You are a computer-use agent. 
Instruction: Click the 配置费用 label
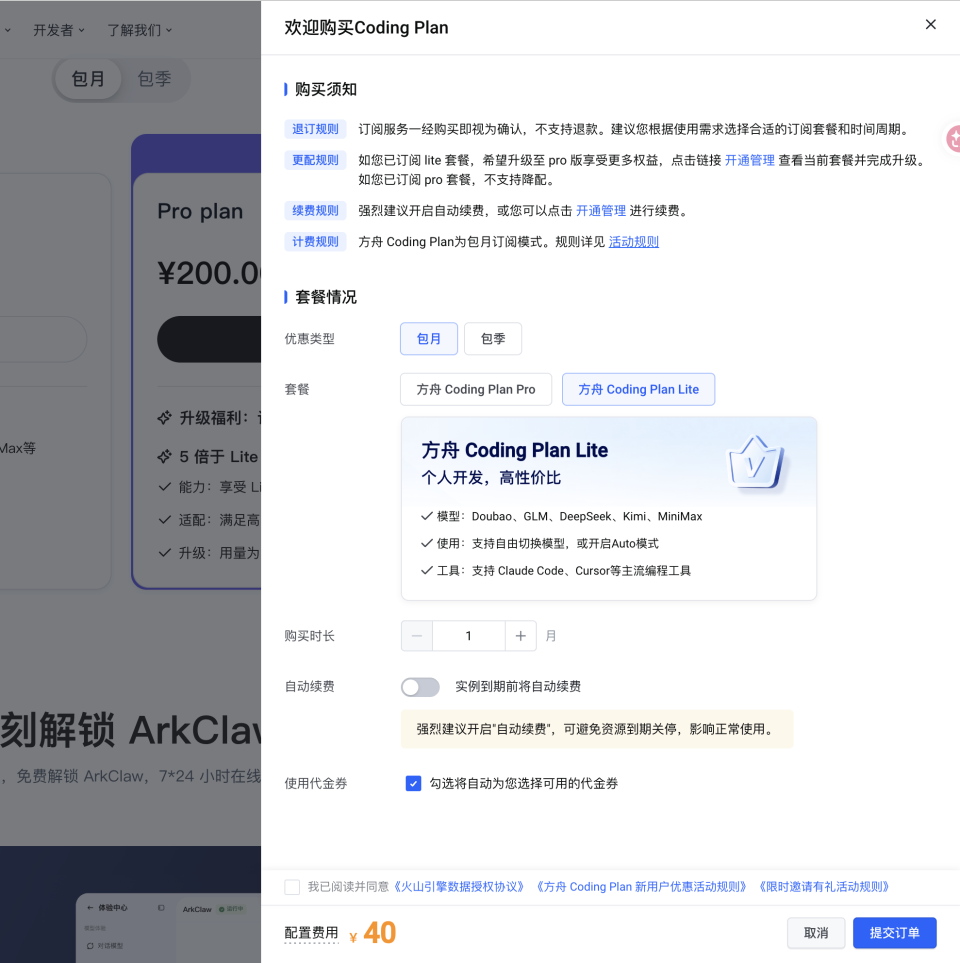point(311,933)
